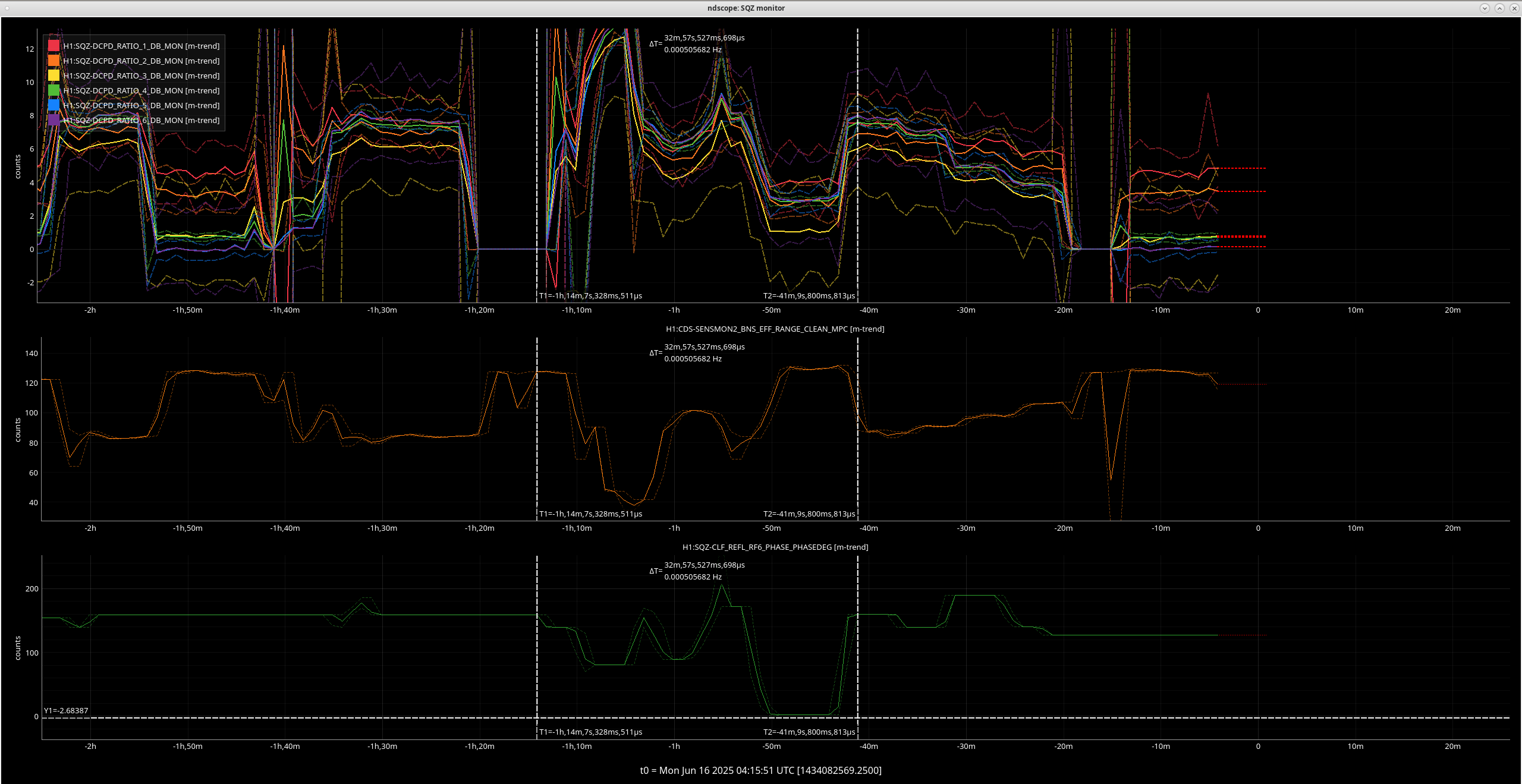The image size is (1522, 784).
Task: Click the red RATIO_1_DB_MON legend swatch
Action: coord(54,46)
